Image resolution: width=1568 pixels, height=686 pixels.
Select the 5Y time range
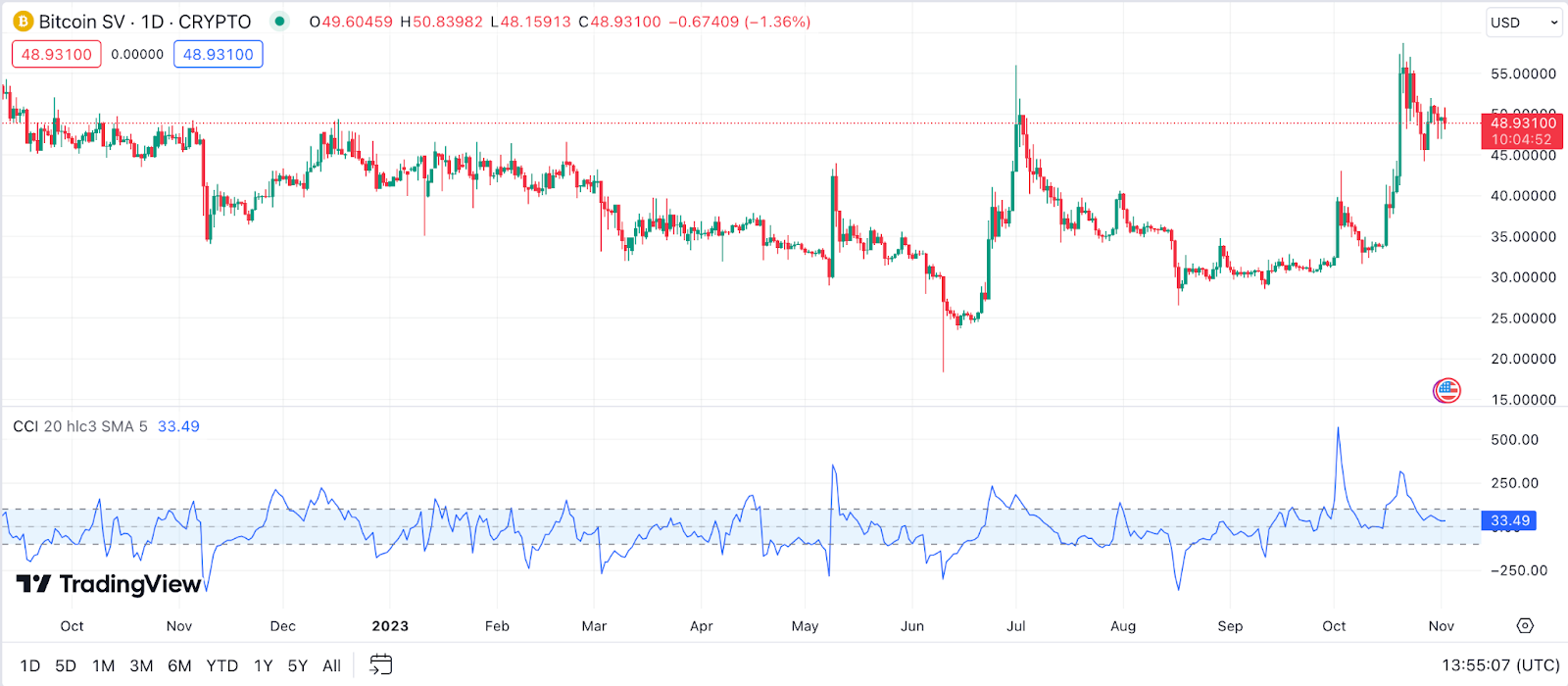(x=298, y=665)
